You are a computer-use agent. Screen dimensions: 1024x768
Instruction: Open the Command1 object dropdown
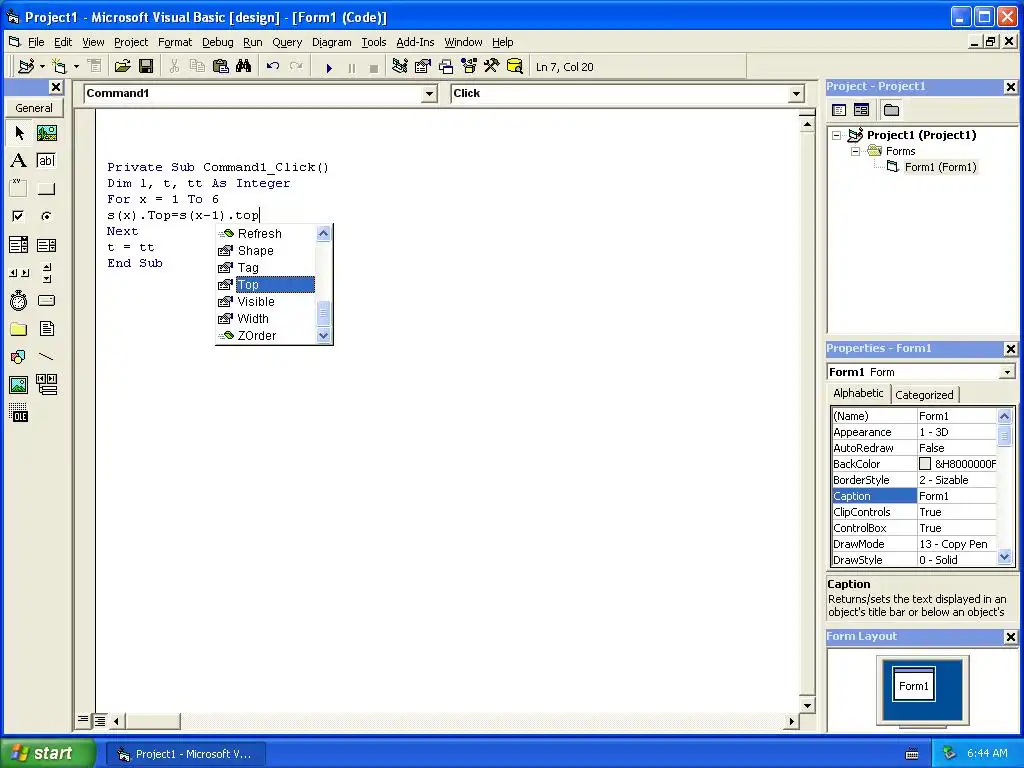pos(429,94)
